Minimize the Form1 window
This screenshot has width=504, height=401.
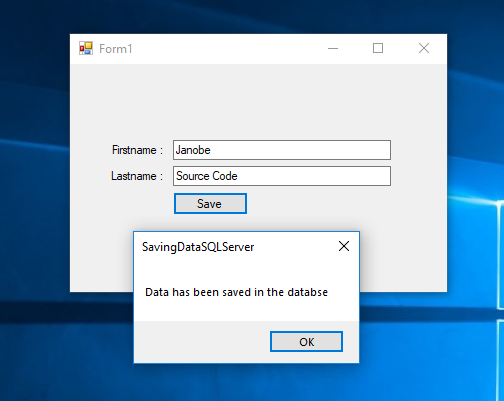[x=333, y=48]
